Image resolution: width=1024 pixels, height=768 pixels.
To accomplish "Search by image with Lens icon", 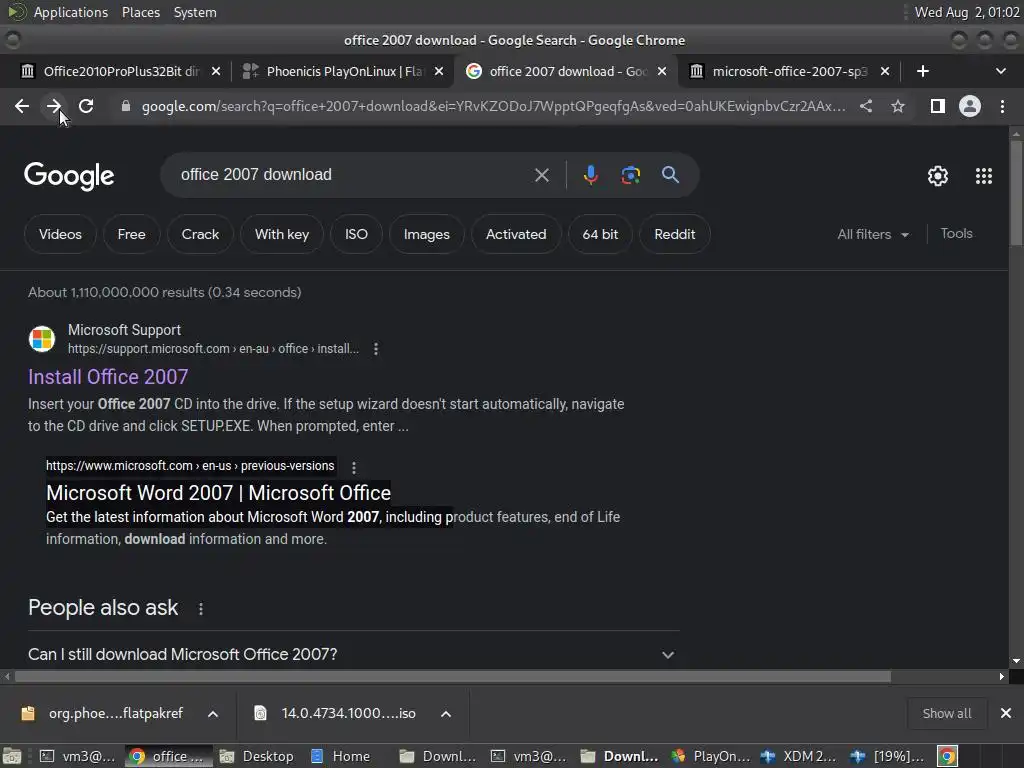I will [631, 175].
